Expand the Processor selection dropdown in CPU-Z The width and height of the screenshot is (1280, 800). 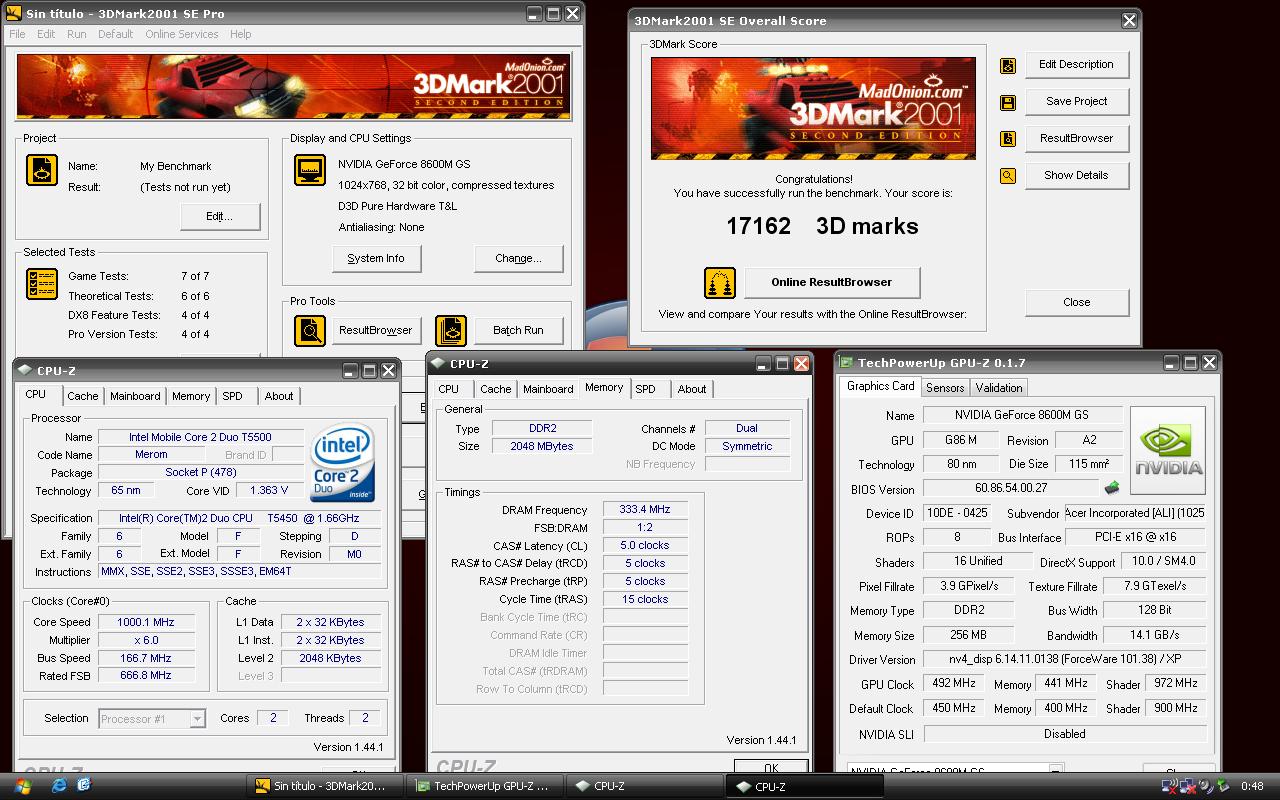[198, 719]
